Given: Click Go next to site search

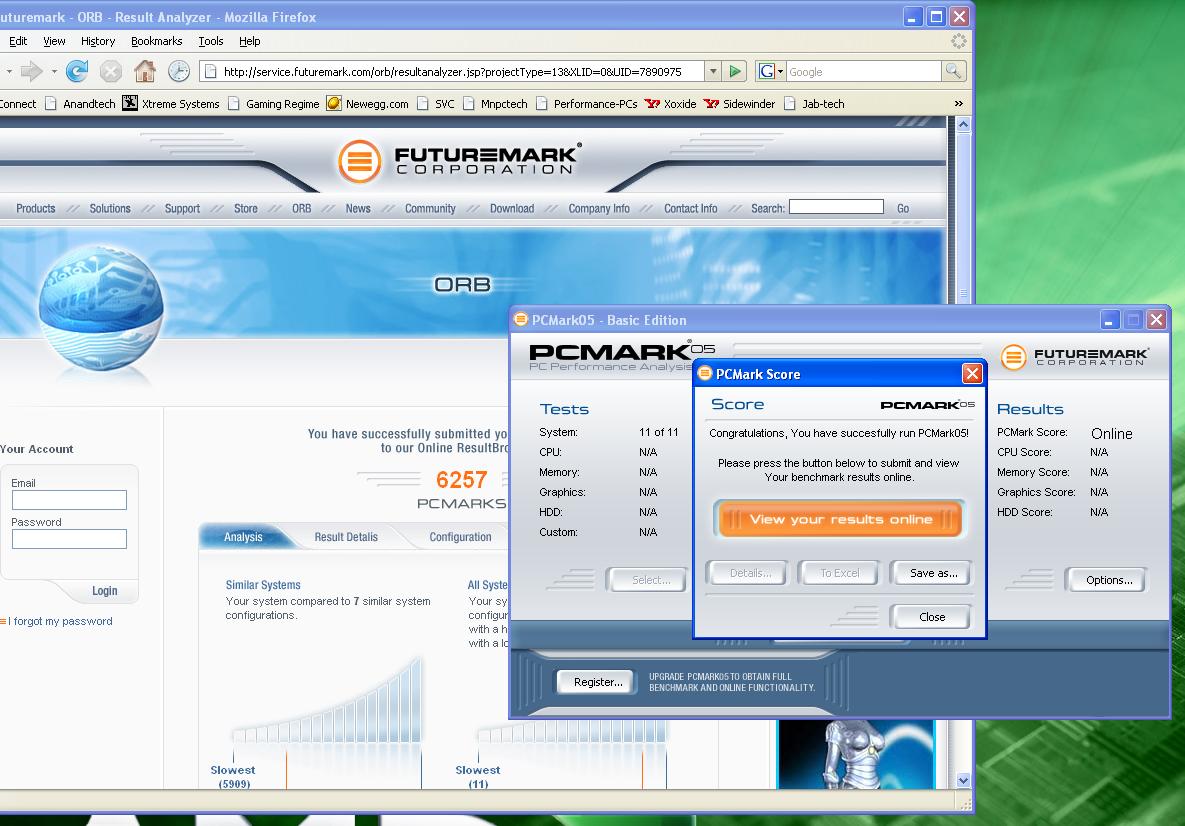Looking at the screenshot, I should 903,209.
